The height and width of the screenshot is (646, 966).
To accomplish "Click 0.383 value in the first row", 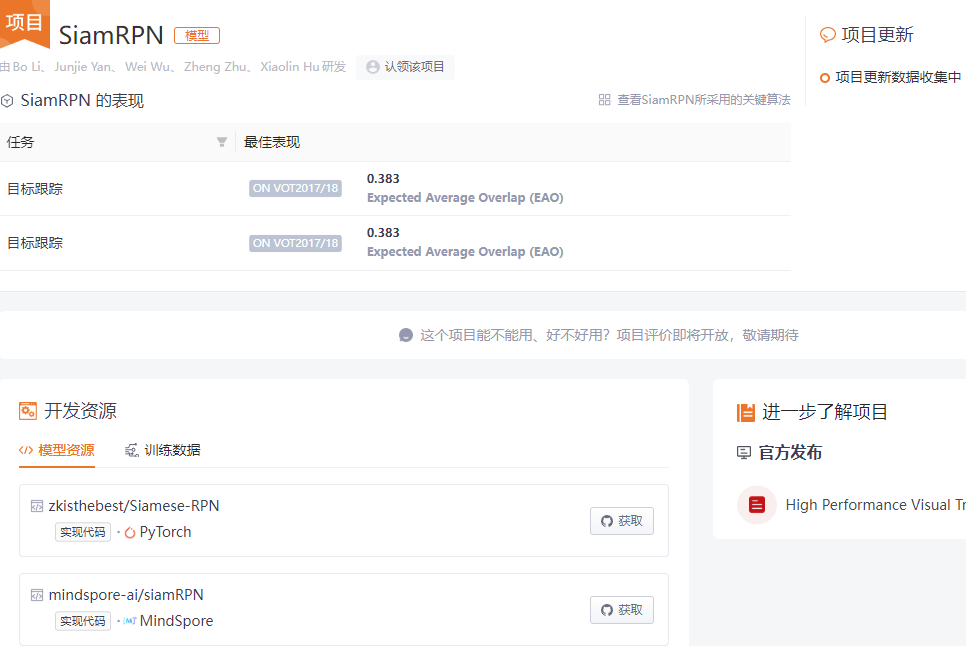I will coord(383,179).
